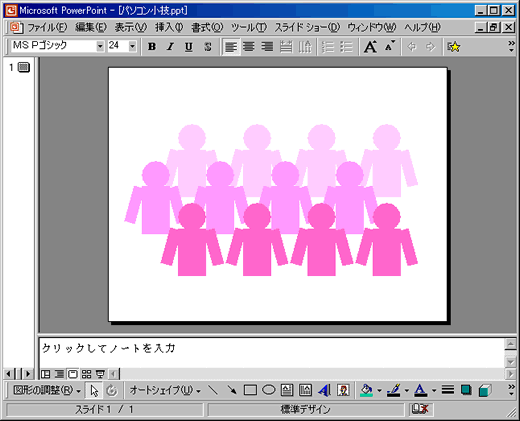Expand formatting toolbar overflow options
The height and width of the screenshot is (421, 520).
511,46
